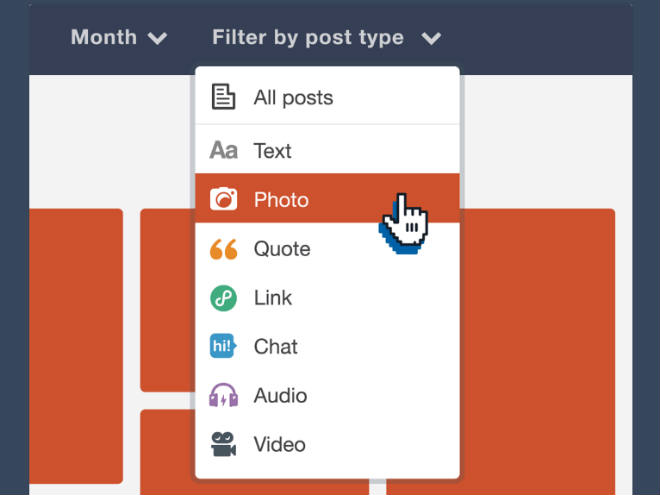Collapse the Filter by post type dropdown
This screenshot has height=495, width=660.
click(308, 38)
